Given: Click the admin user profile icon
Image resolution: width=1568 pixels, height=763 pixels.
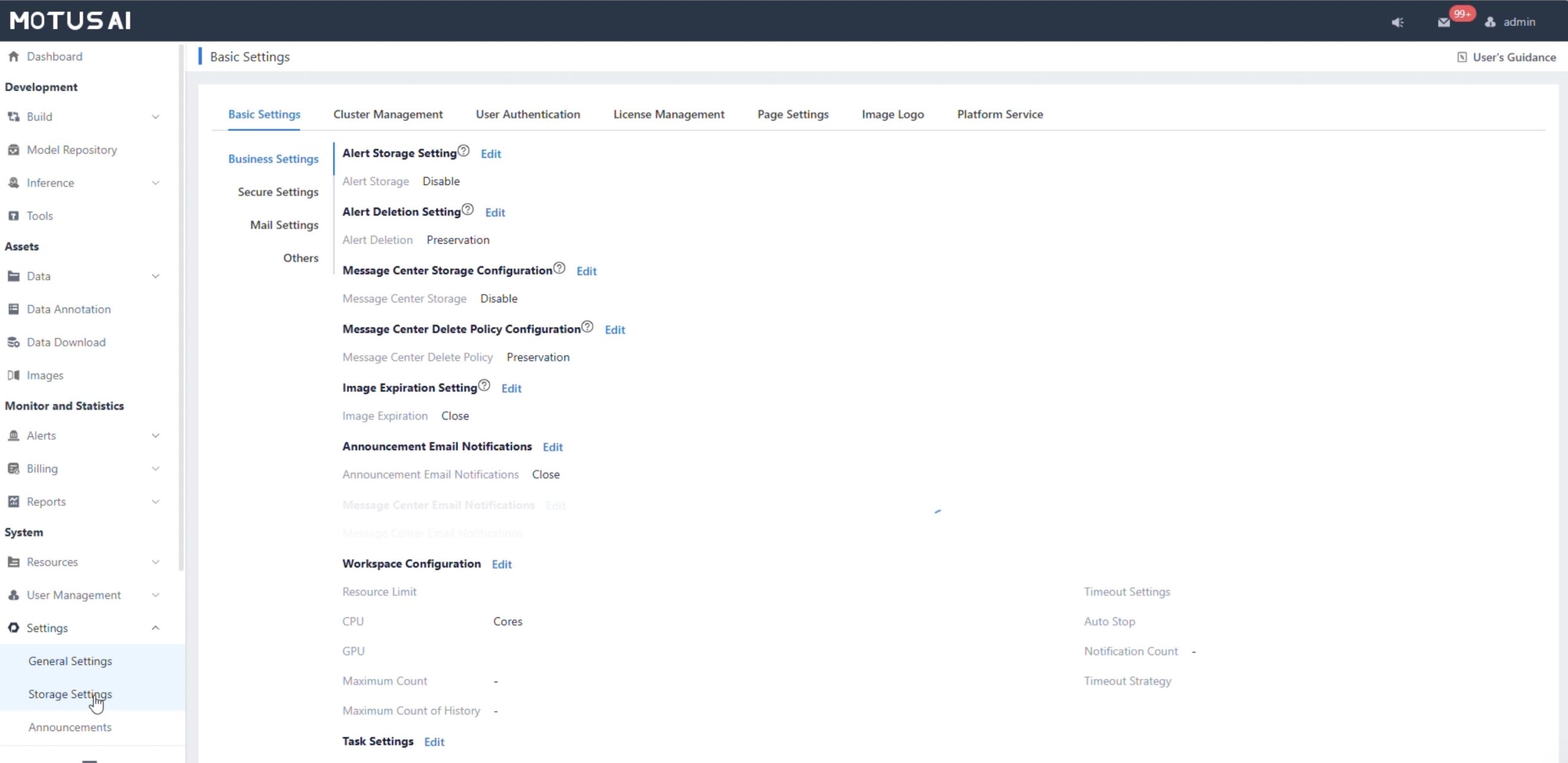Looking at the screenshot, I should tap(1490, 22).
